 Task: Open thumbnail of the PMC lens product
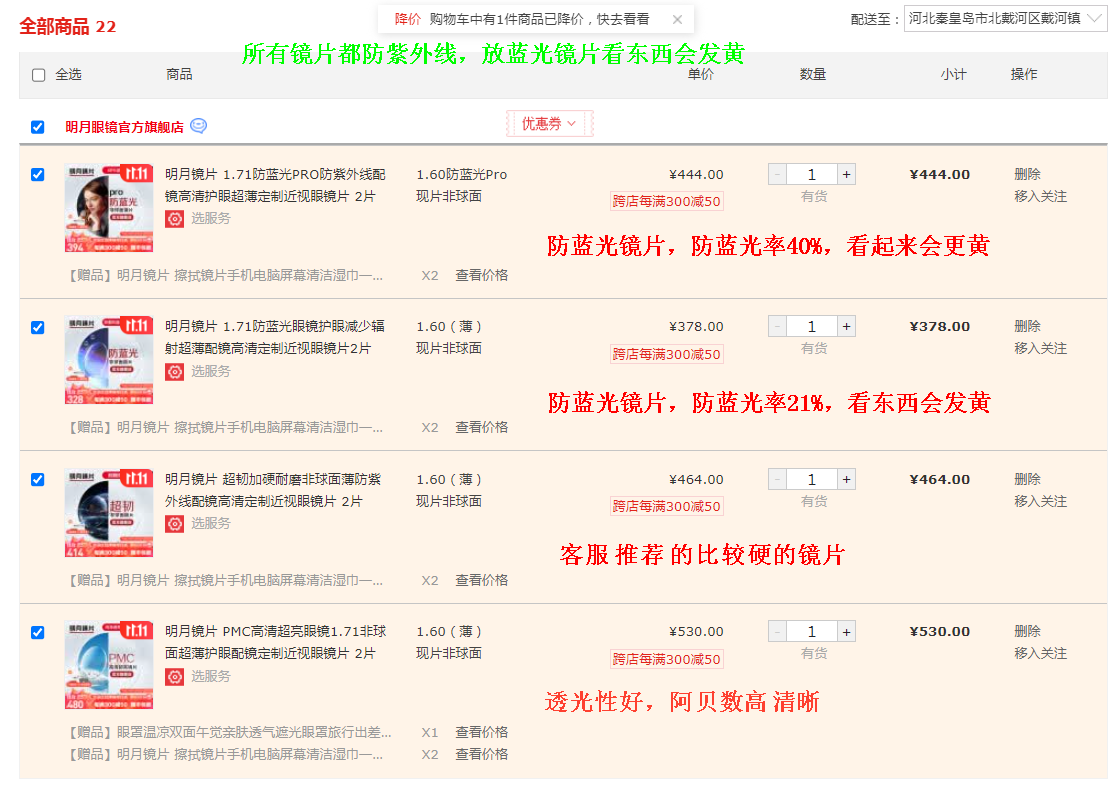(108, 665)
